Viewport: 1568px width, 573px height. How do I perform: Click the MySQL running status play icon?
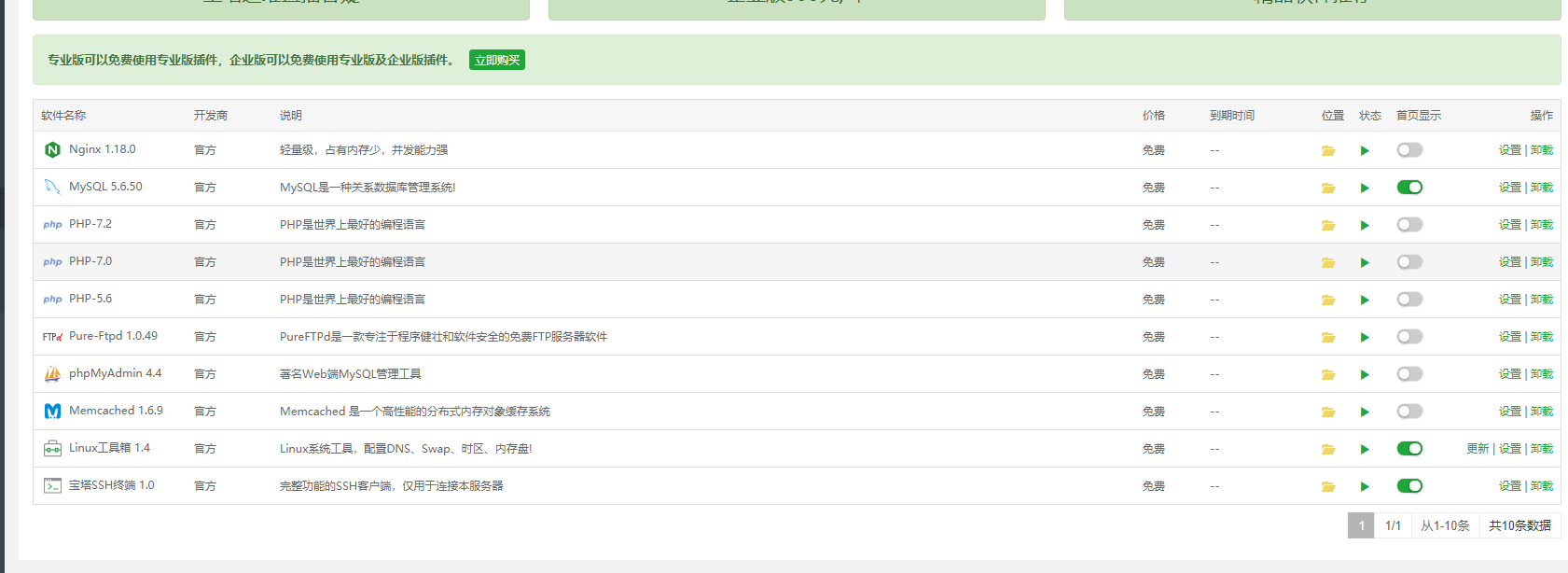1365,188
